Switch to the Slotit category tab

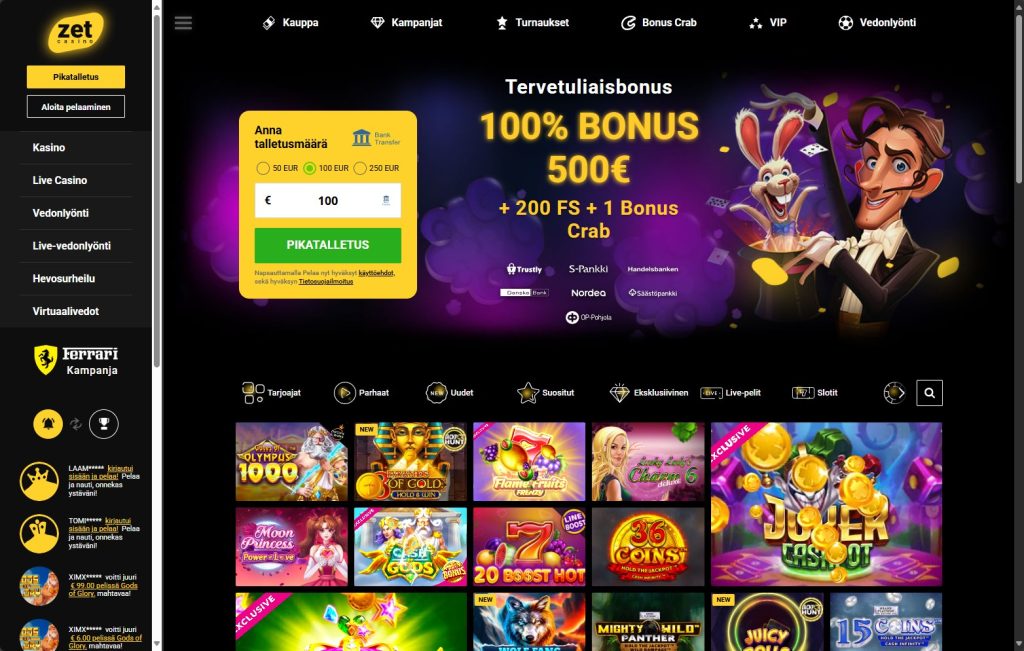coord(814,393)
